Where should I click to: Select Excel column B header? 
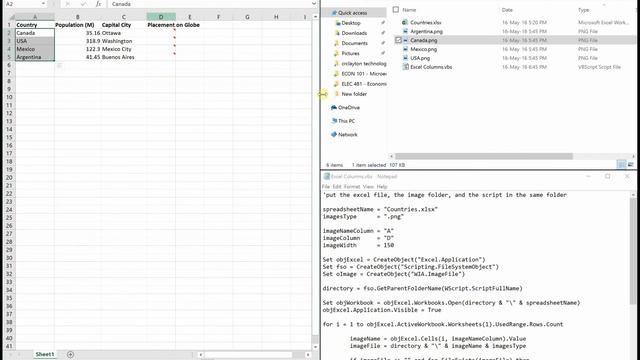(78, 17)
